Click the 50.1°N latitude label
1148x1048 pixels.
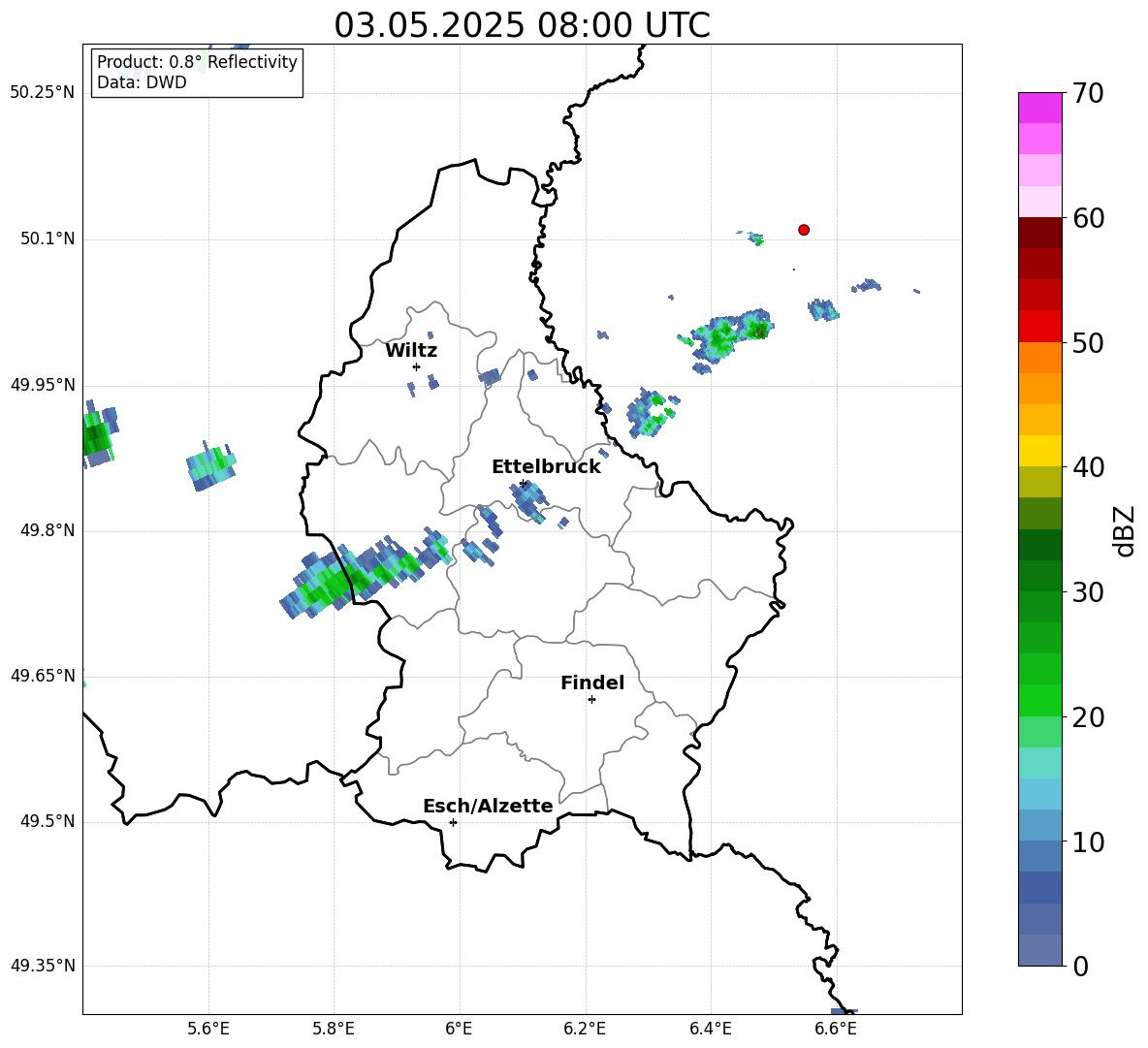(48, 238)
